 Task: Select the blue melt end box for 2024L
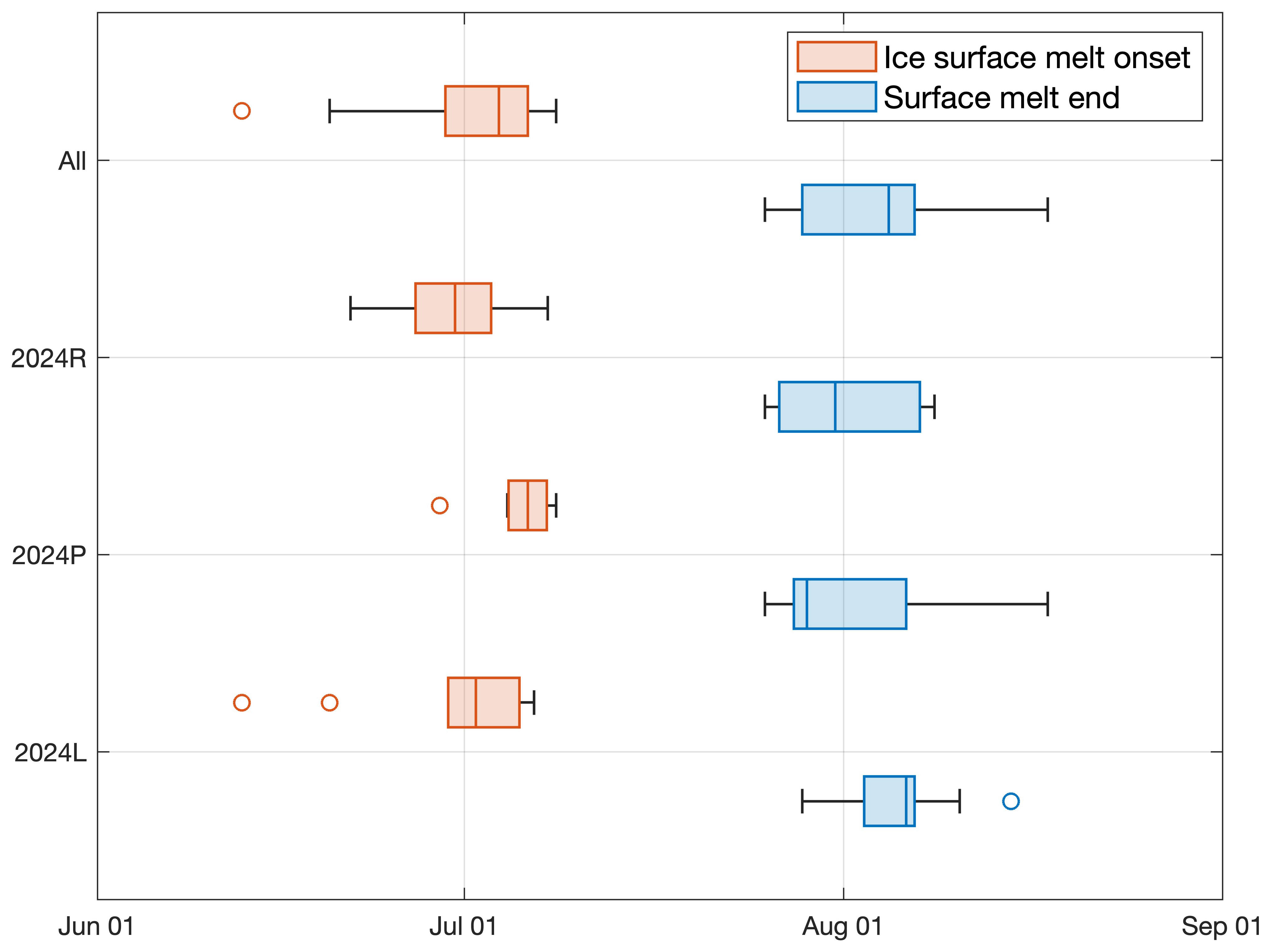889,801
